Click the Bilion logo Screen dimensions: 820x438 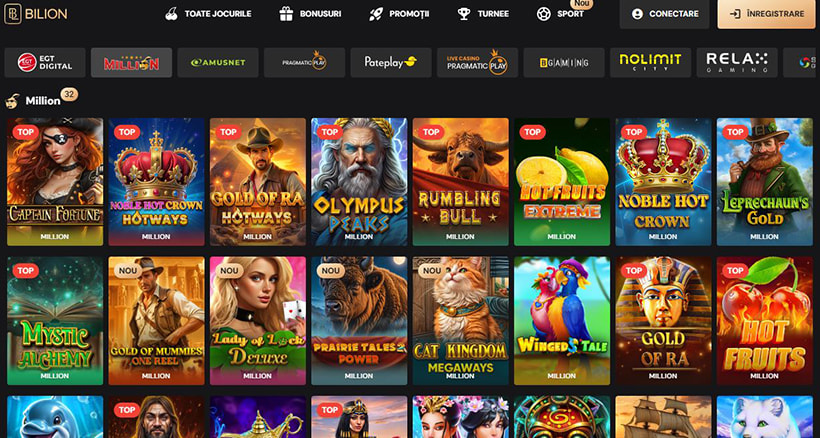(x=36, y=14)
